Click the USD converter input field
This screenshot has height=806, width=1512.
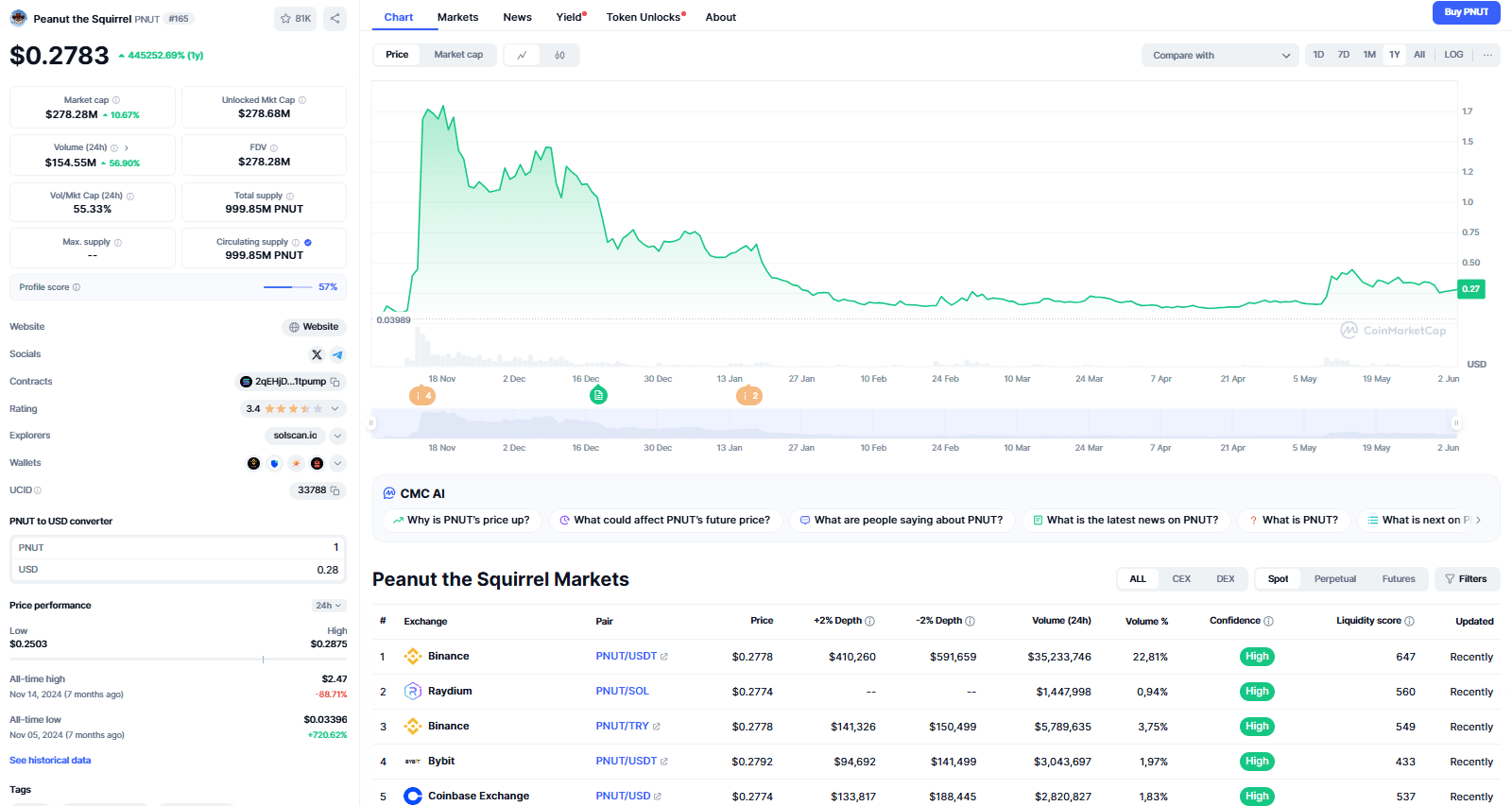(x=179, y=570)
